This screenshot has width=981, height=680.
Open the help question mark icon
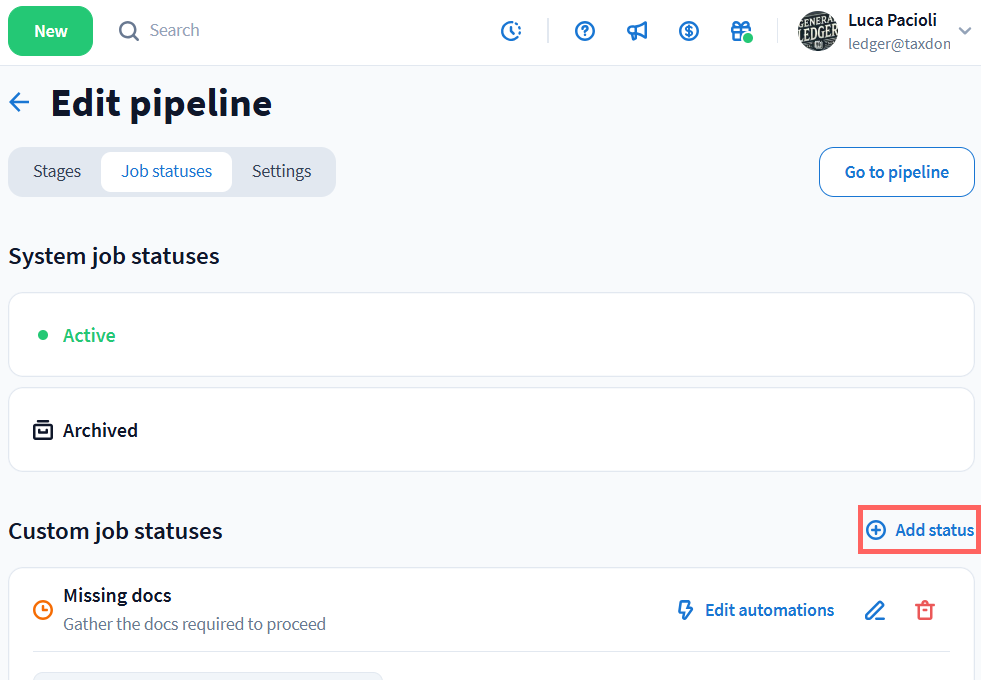tap(585, 31)
